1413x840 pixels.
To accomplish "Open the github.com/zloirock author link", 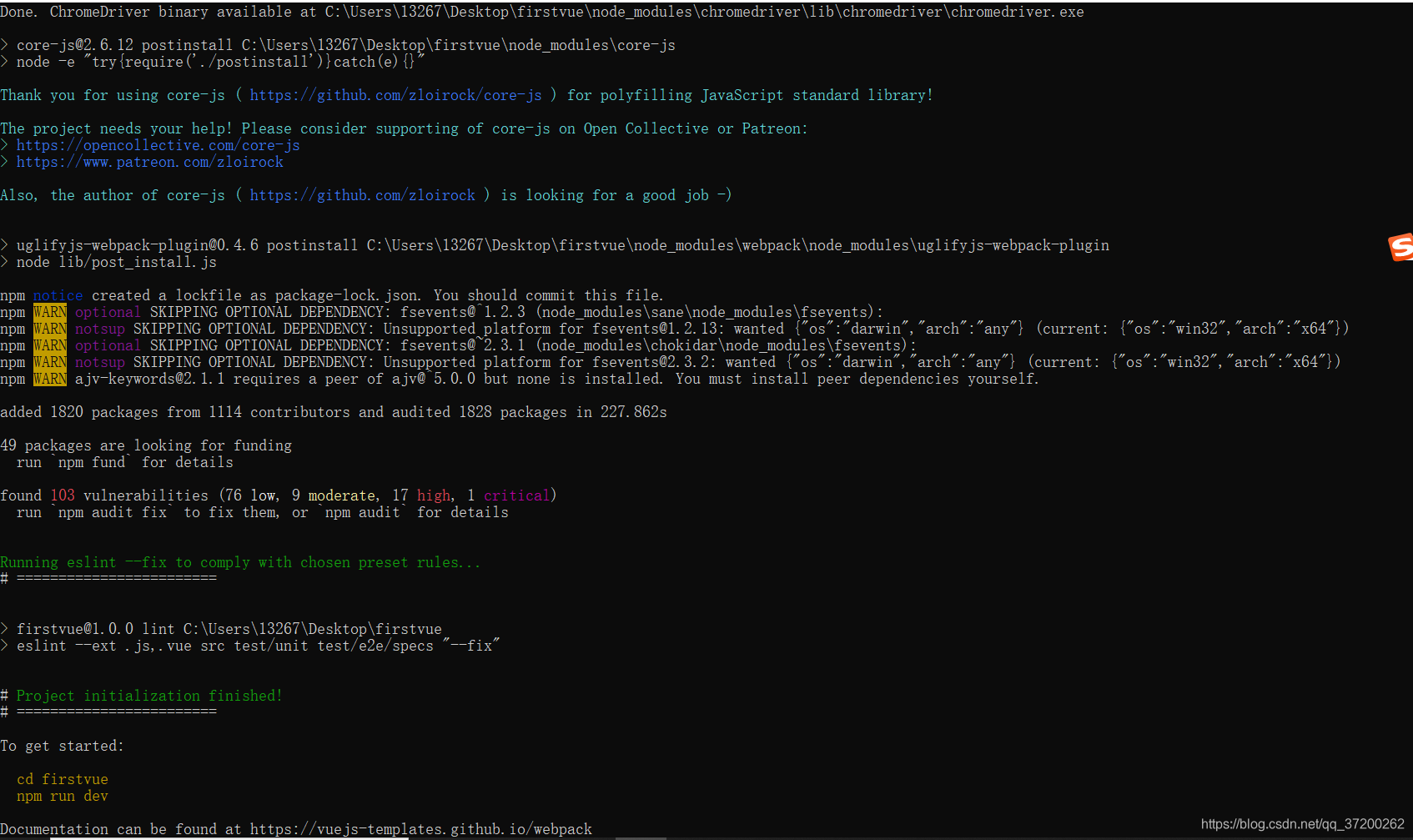I will [362, 195].
